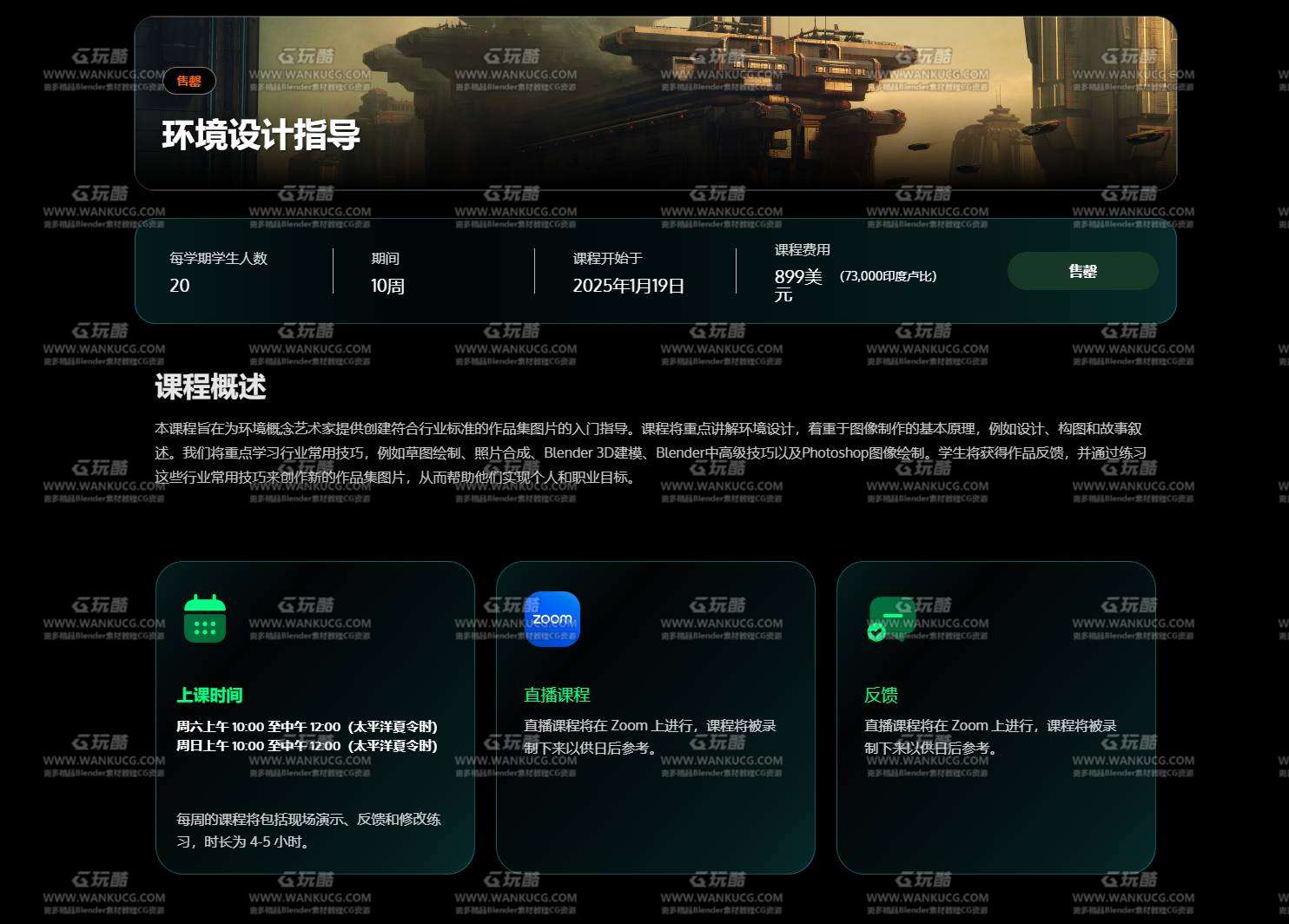Screen dimensions: 1289x924
Task: Click the feedback chat checkmark icon
Action: point(891,619)
